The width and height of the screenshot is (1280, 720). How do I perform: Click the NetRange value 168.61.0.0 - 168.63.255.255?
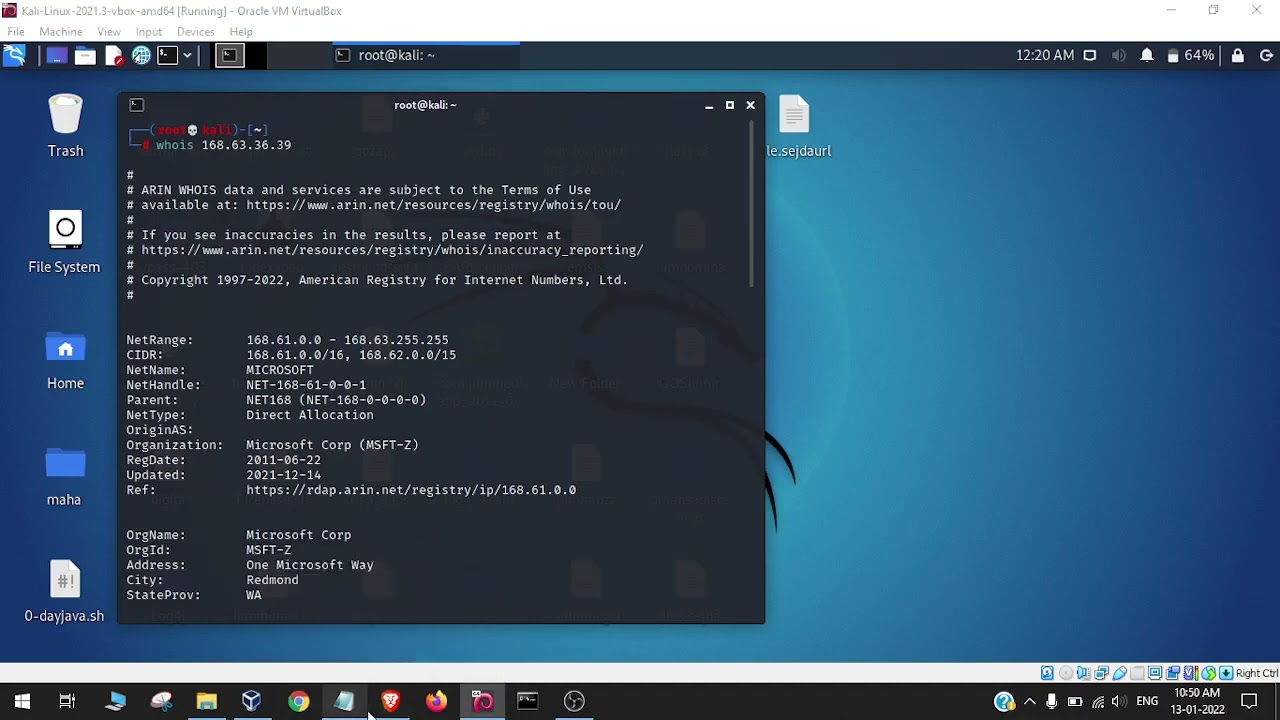tap(348, 340)
